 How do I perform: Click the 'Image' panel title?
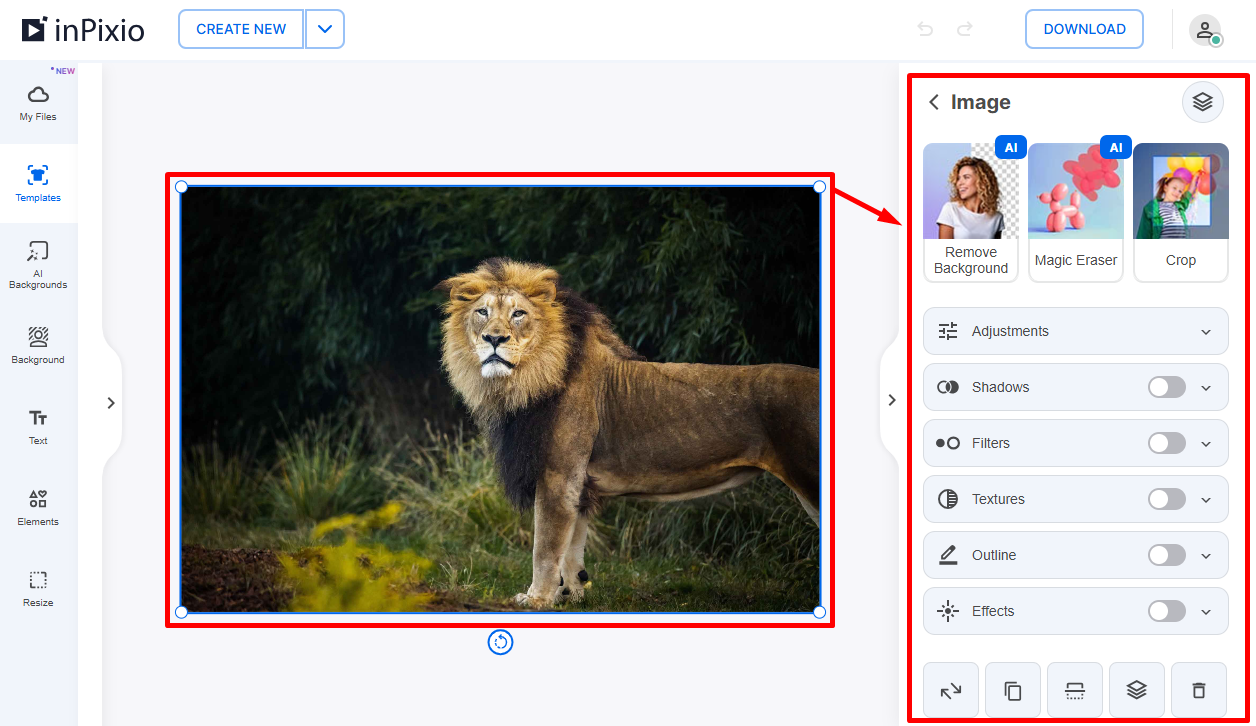click(980, 102)
